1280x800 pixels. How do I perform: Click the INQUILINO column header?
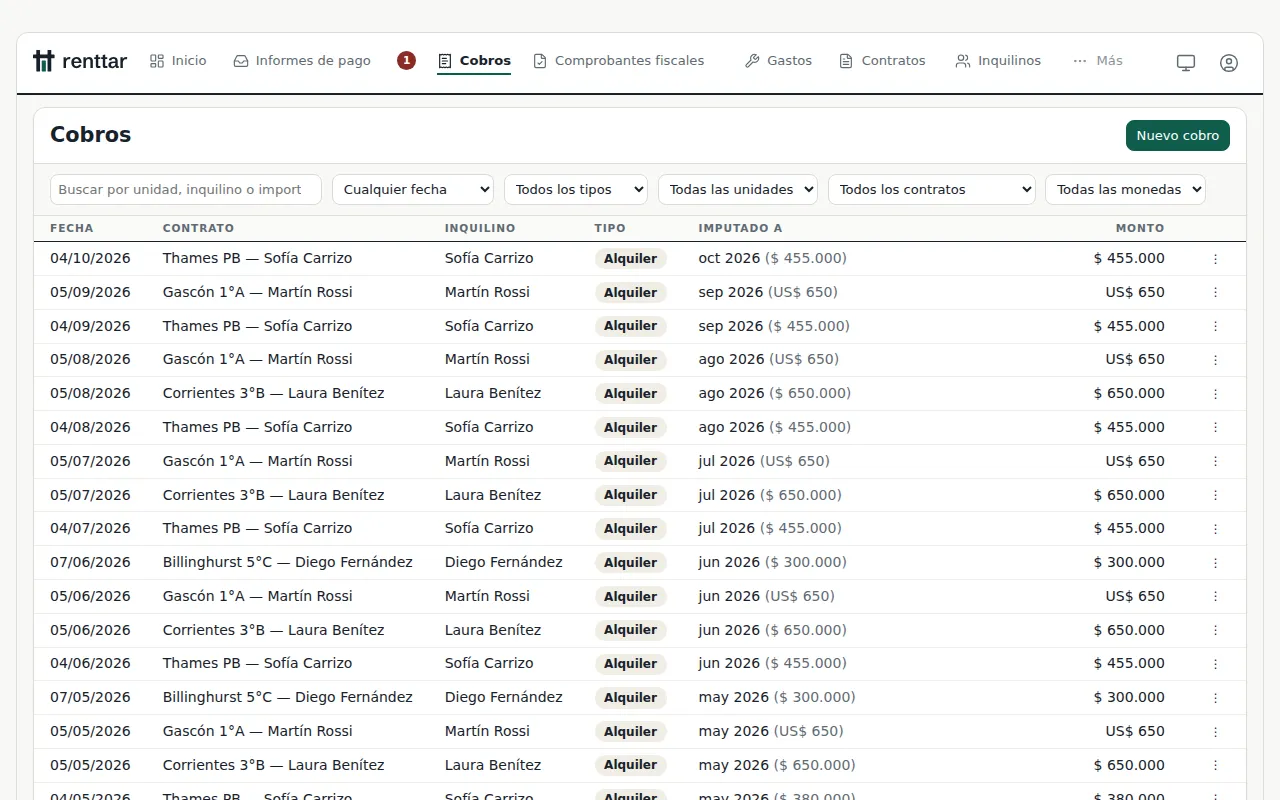coord(480,228)
